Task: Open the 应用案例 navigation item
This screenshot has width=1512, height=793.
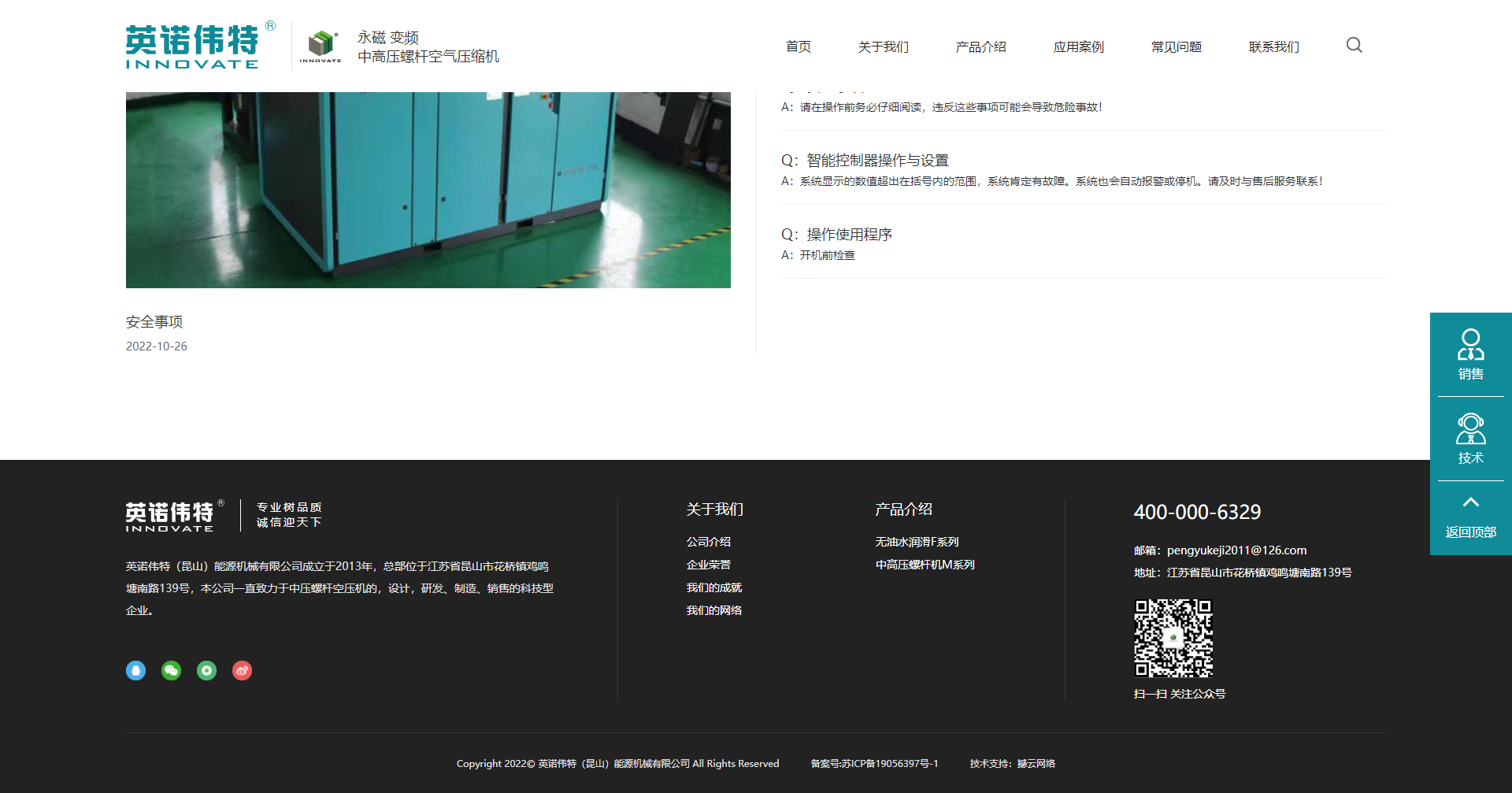Action: pyautogui.click(x=1078, y=46)
